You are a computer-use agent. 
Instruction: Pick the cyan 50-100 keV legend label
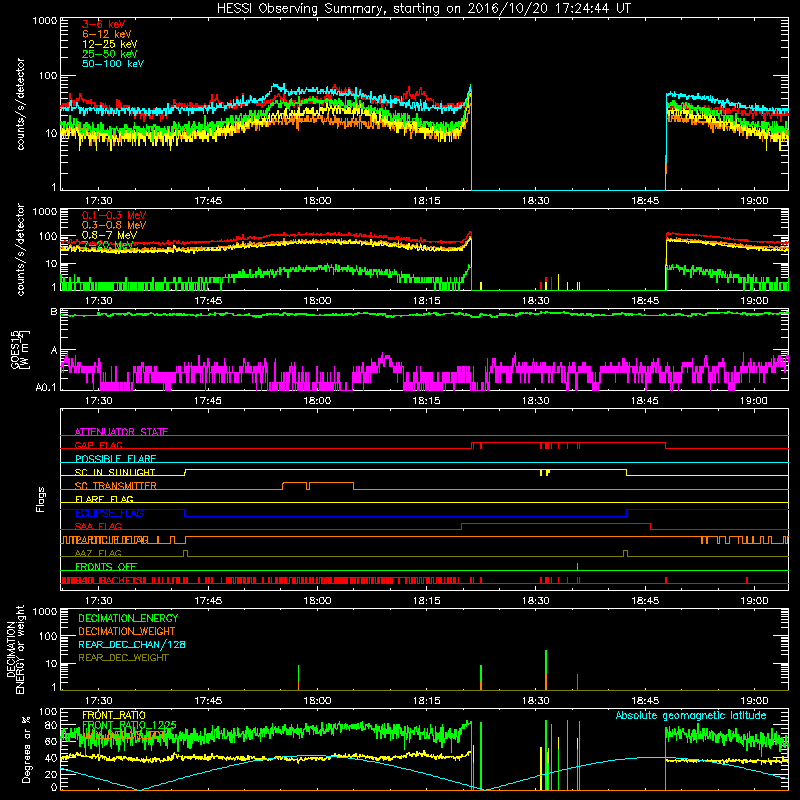click(x=113, y=64)
